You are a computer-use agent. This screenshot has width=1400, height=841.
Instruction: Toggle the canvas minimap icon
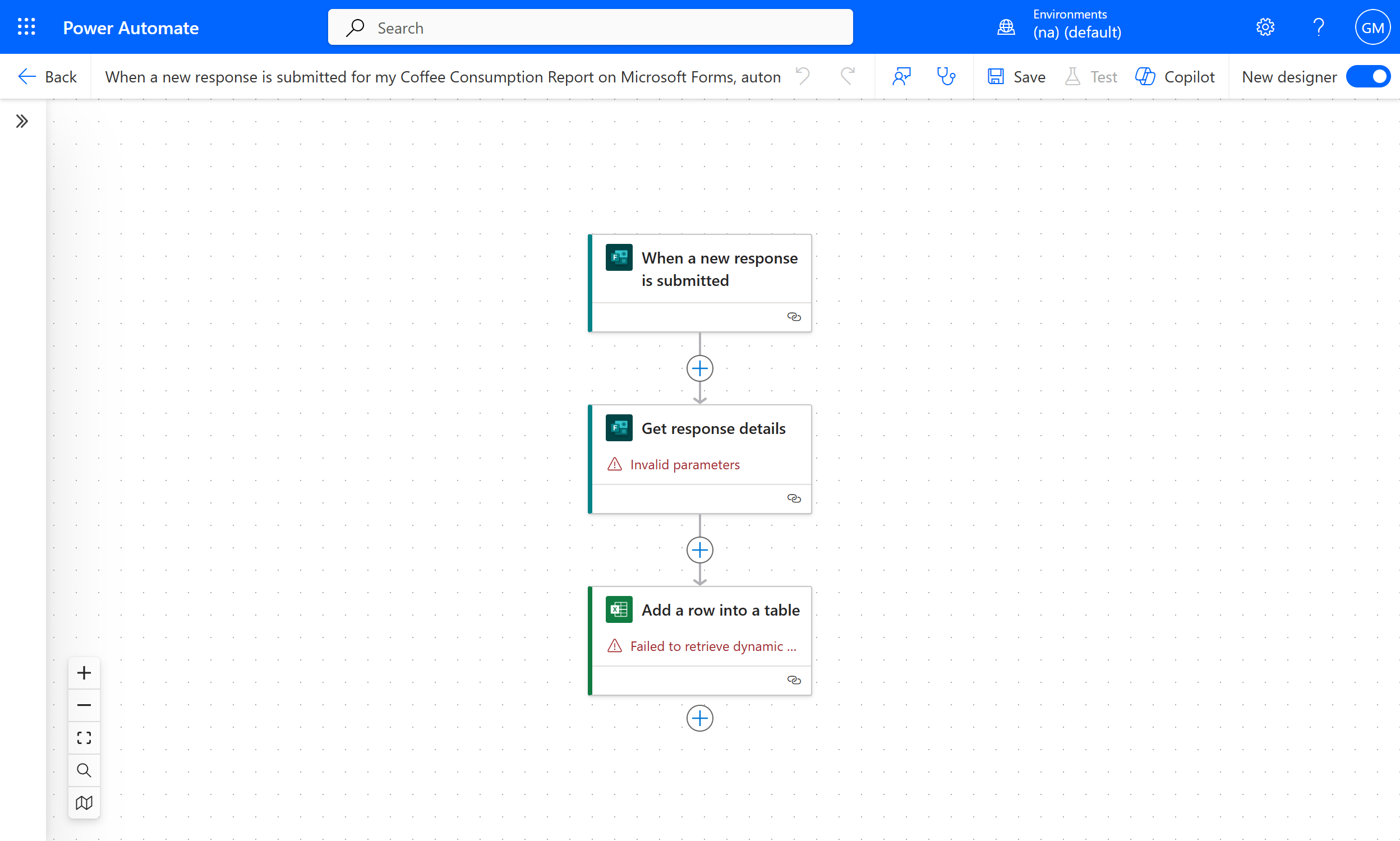coord(84,802)
